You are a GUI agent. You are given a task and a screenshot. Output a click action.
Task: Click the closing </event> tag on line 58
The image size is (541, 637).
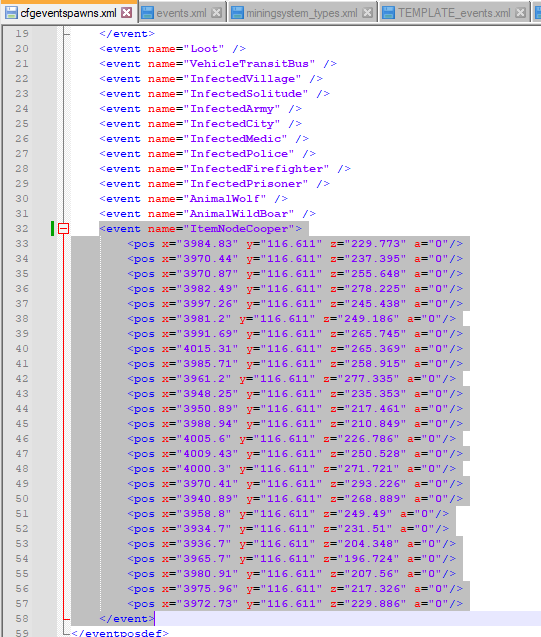127,619
